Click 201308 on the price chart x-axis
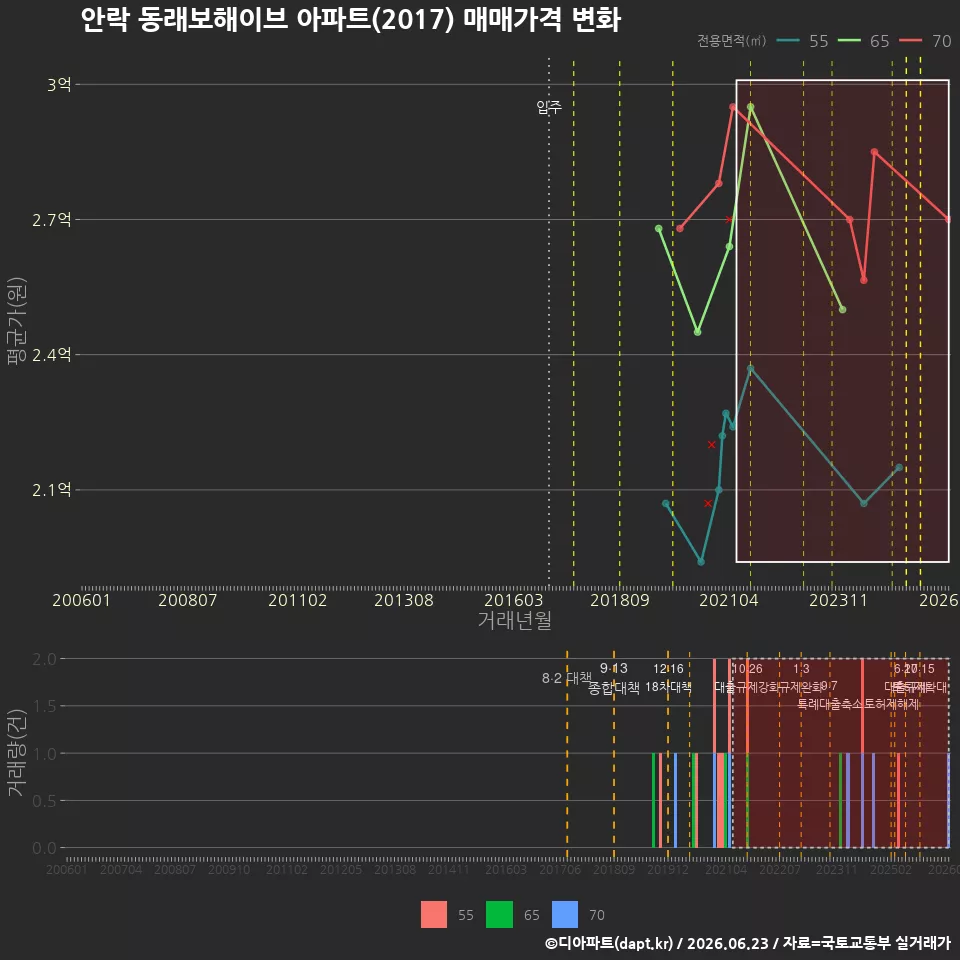 404,600
